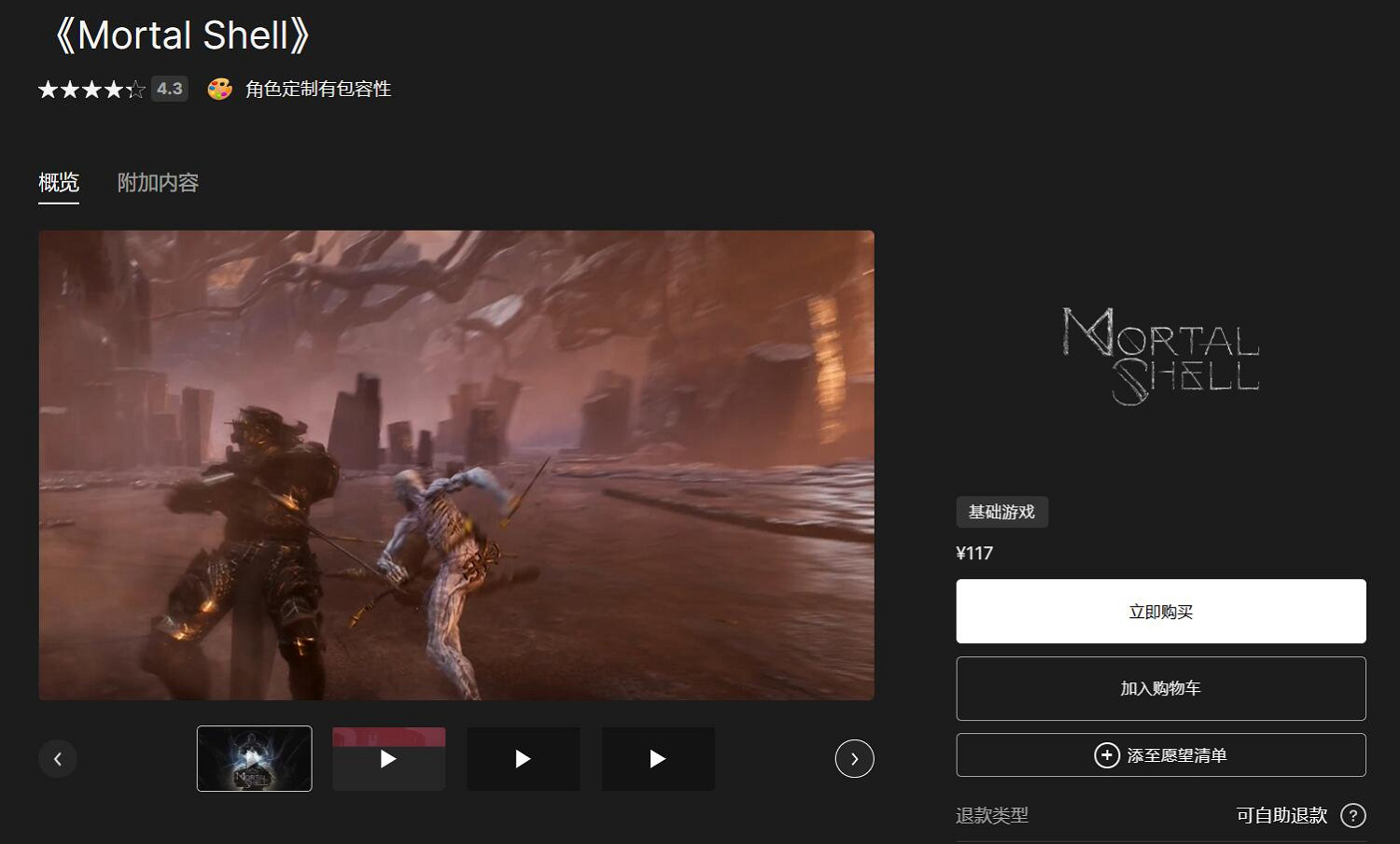
Task: Go to previous media with left arrow
Action: point(58,758)
